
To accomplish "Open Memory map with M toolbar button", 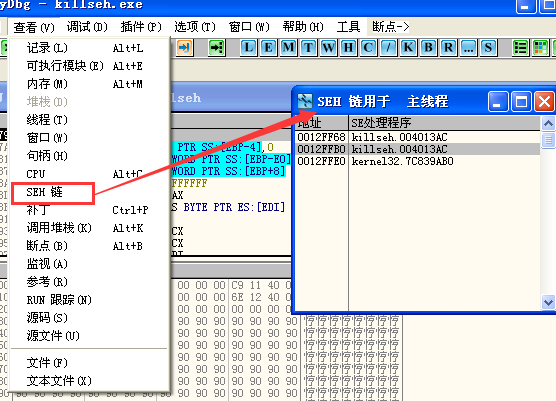I will 289,47.
